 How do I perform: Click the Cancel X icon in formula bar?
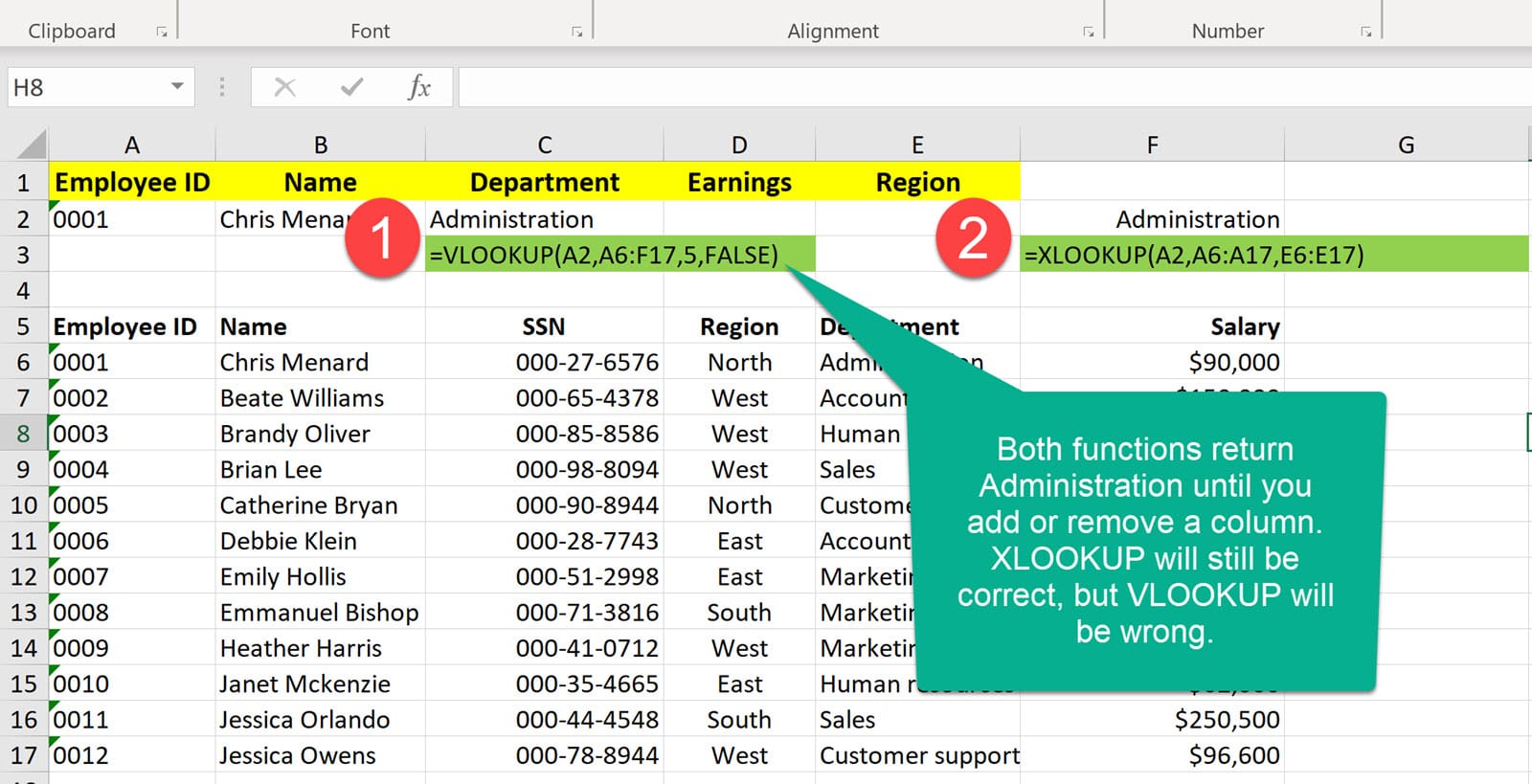click(284, 87)
